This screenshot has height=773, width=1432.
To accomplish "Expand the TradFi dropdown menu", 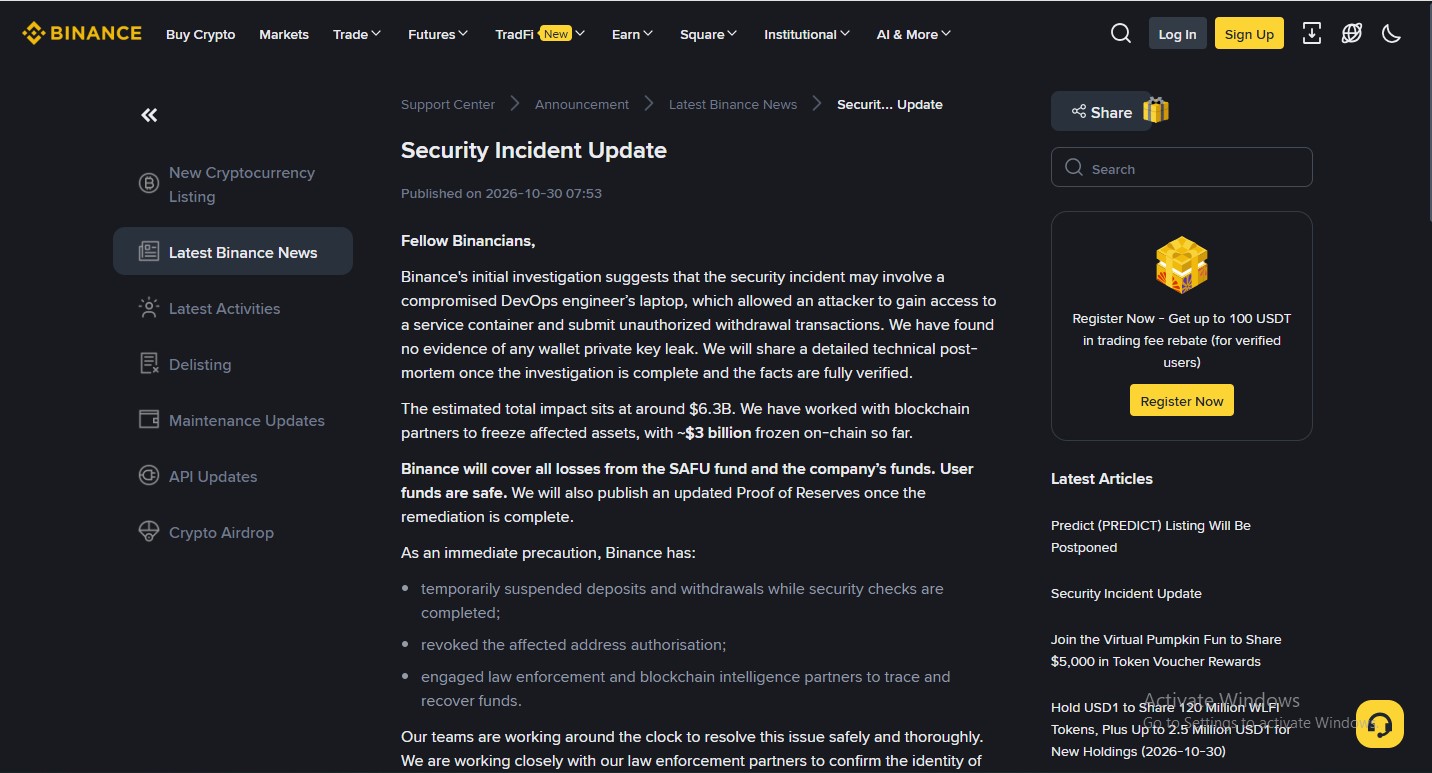I will point(540,34).
